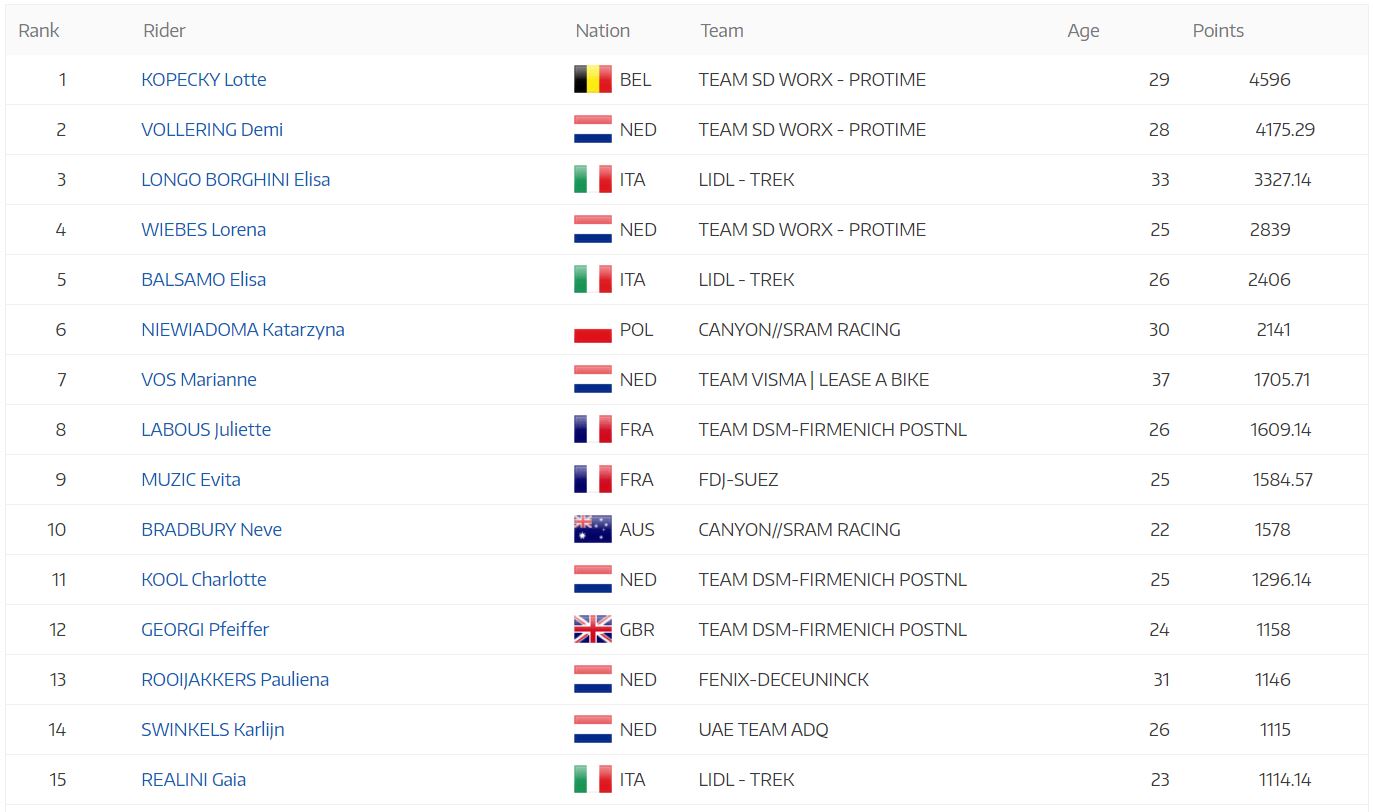Open VOLLERING Demi rider link
This screenshot has height=812, width=1374.
[x=212, y=130]
